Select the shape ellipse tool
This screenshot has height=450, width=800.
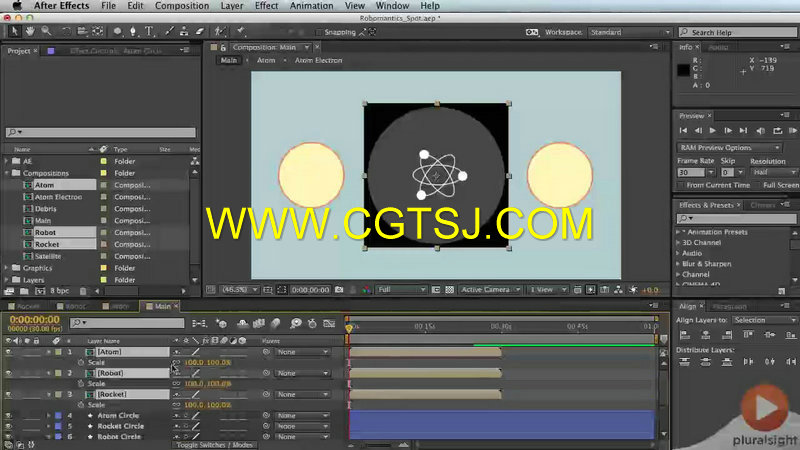[117, 32]
